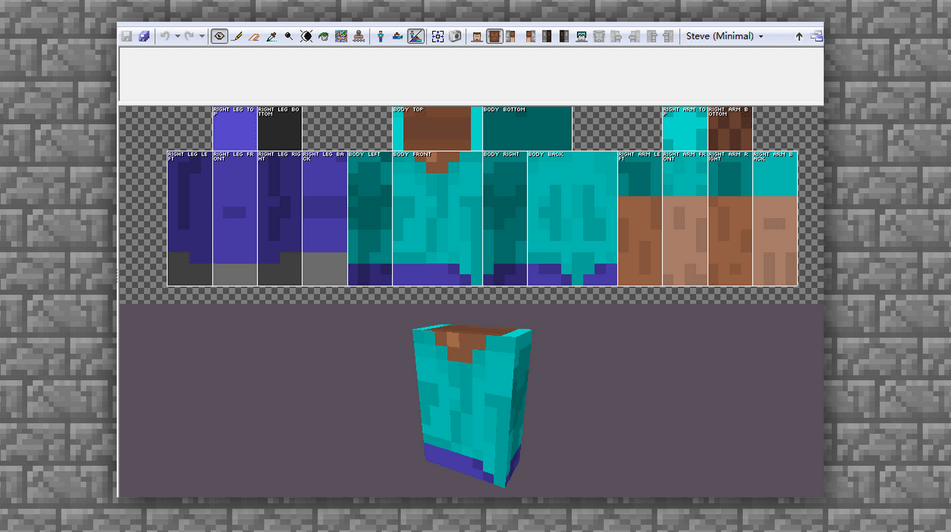Toggle helmet overlay visibility

582,36
